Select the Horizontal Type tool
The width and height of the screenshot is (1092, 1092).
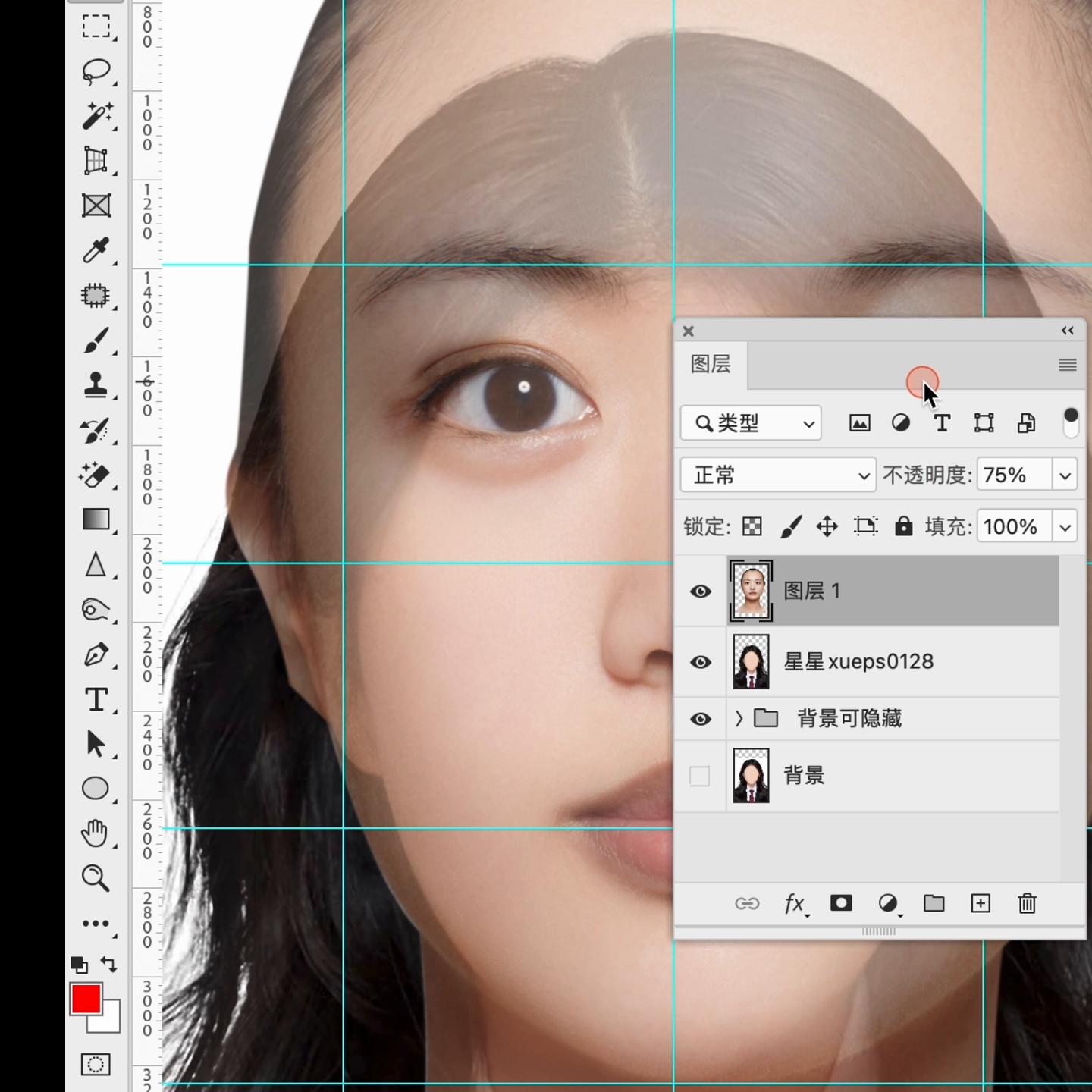pos(96,699)
